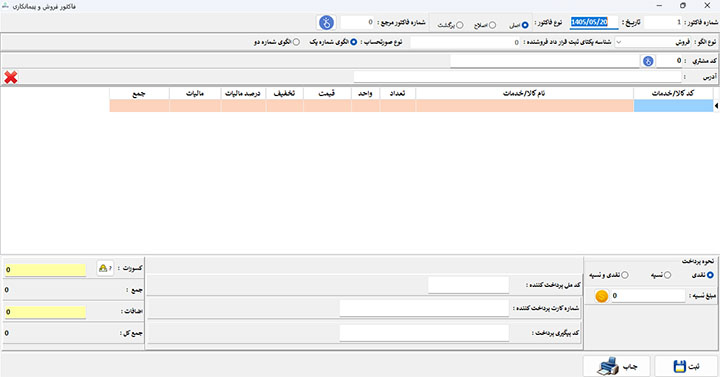Click the مالیات column header
The image size is (720, 377).
point(195,93)
